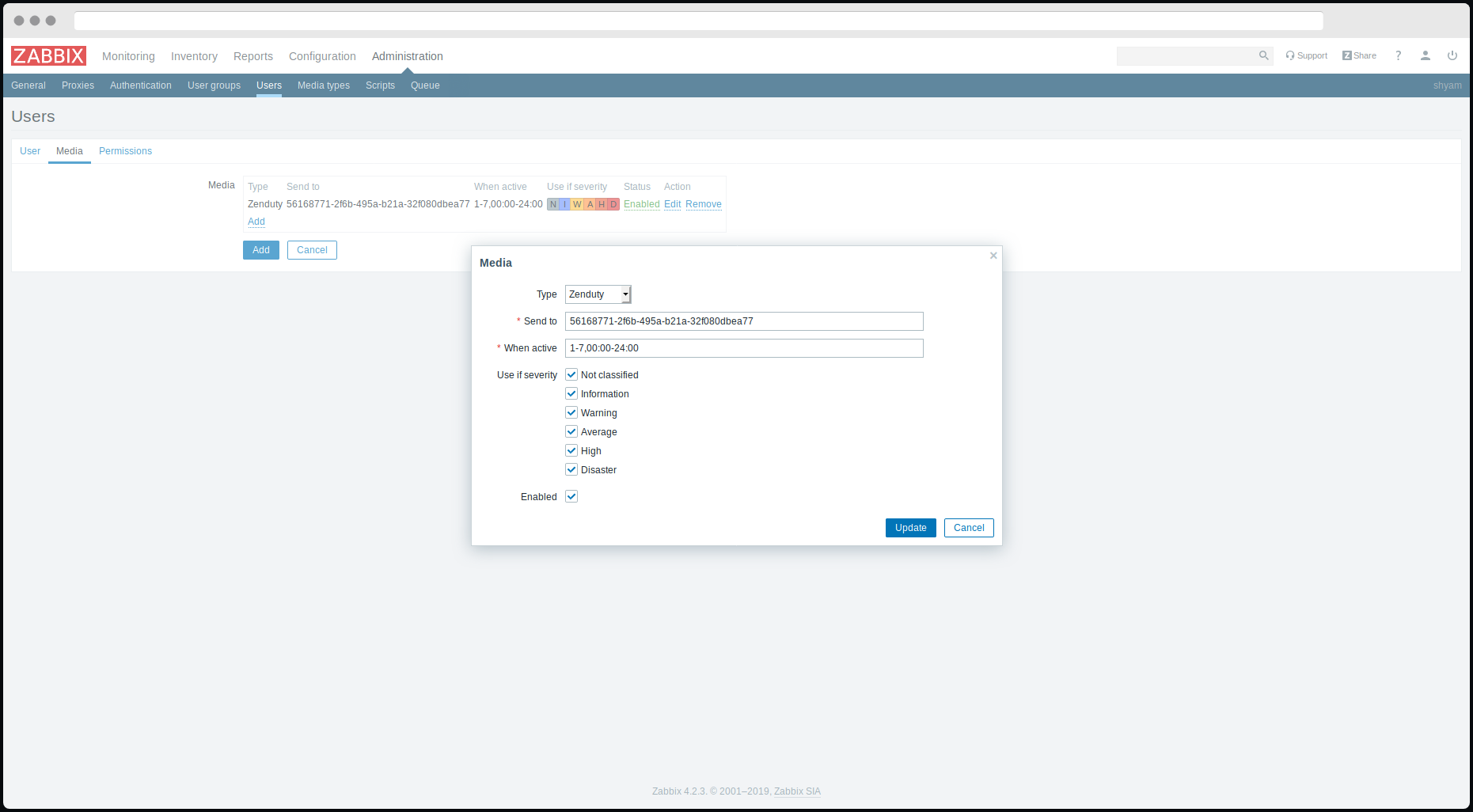Select the Users submenu item
Screen dimensions: 1473x812
269,85
